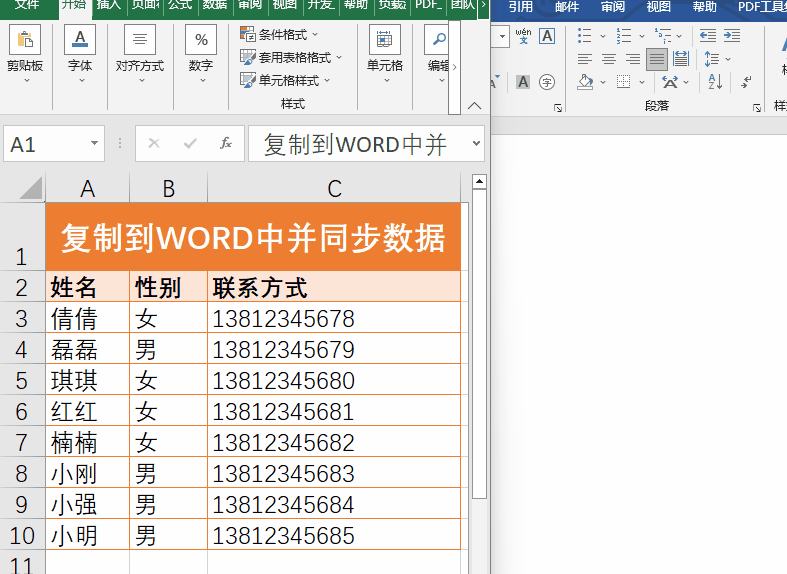Viewport: 787px width, 574px height.
Task: Expand the numbered list dropdown arrow in Word
Action: (x=642, y=36)
